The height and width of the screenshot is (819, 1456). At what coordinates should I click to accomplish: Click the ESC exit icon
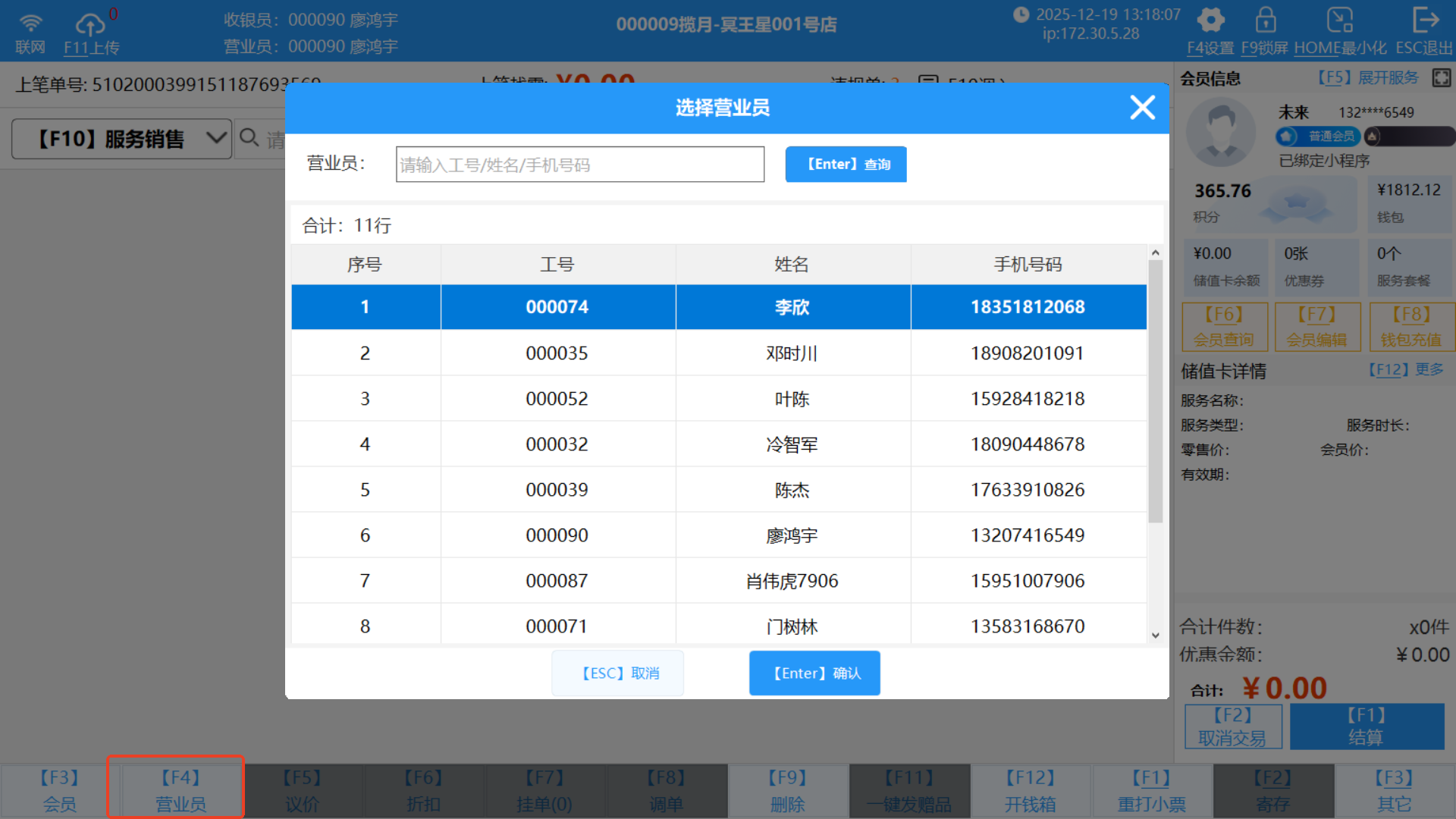coord(1425,20)
